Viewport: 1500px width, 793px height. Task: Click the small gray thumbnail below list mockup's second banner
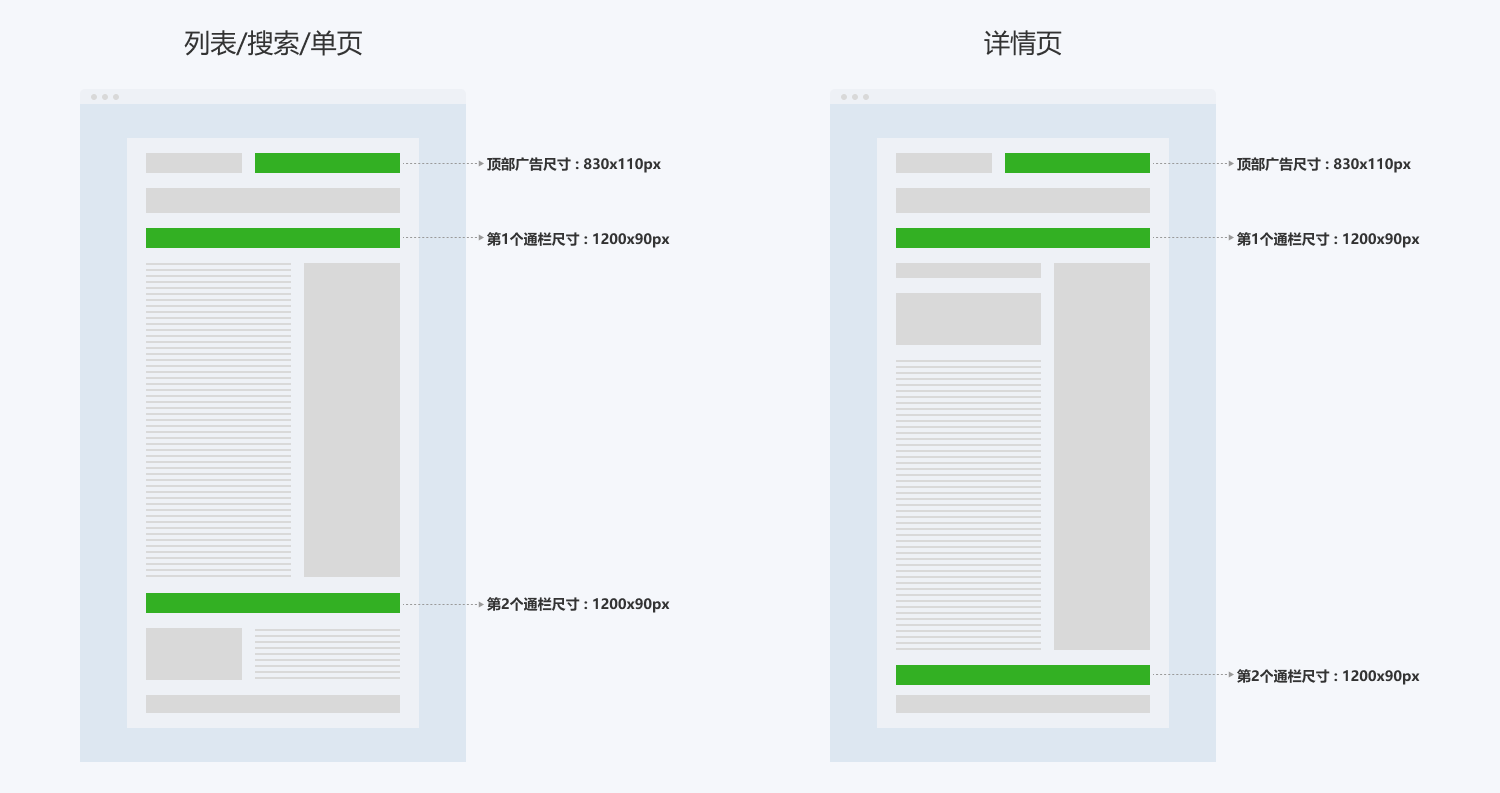coord(194,654)
